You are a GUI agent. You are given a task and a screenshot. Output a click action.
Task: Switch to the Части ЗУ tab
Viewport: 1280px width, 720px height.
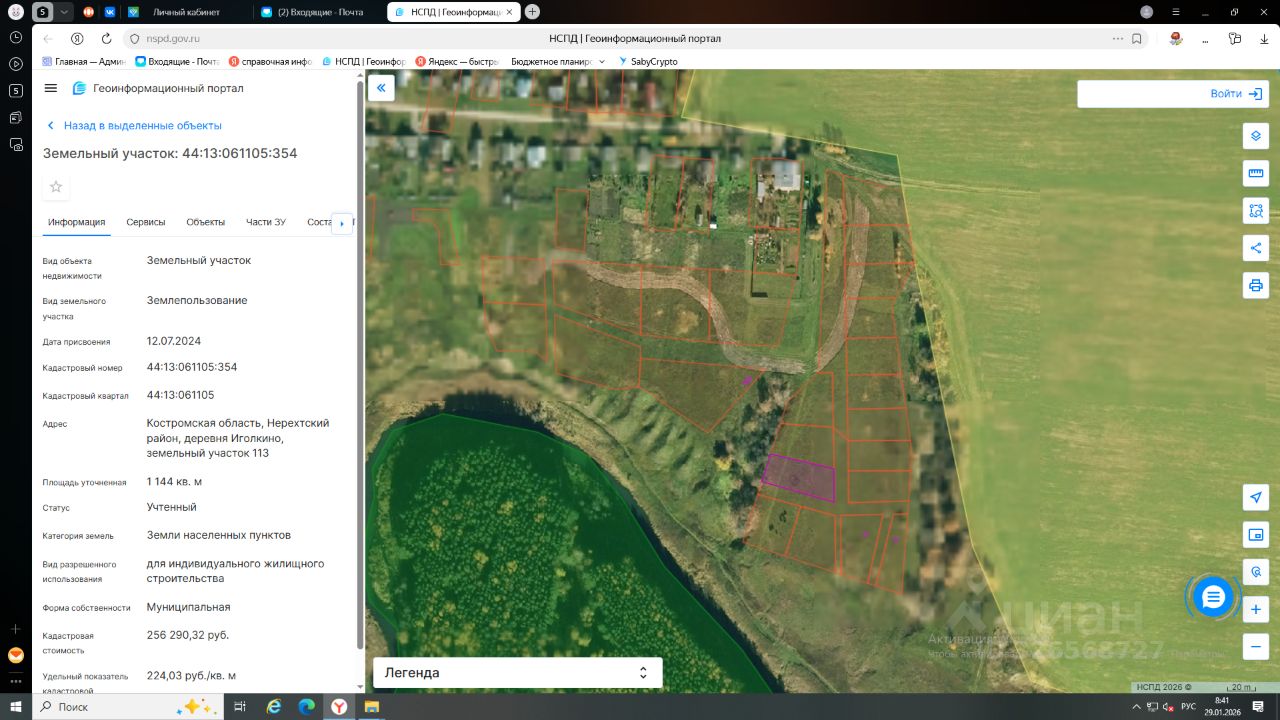pyautogui.click(x=266, y=222)
